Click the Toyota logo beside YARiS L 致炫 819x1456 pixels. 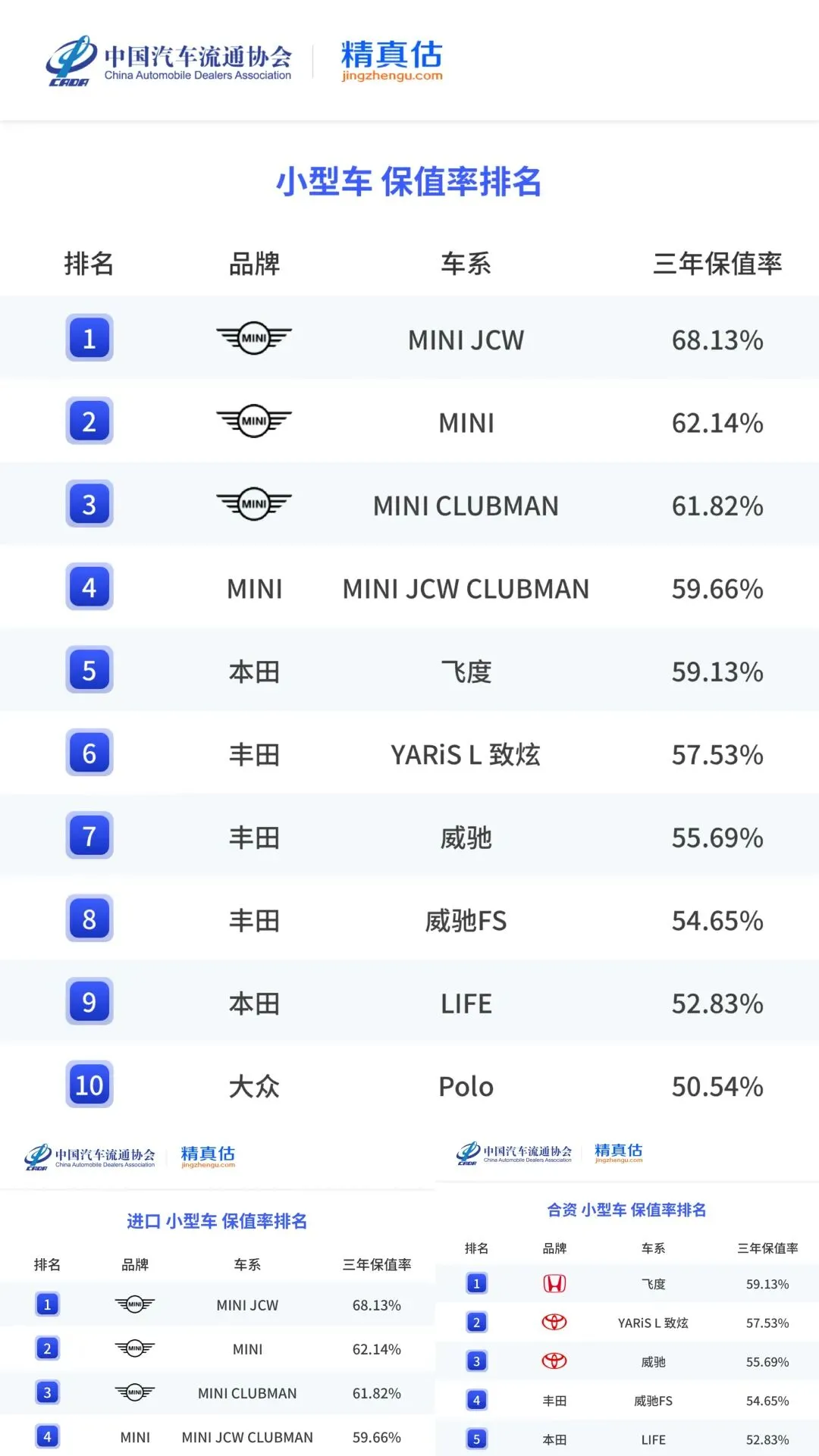[x=554, y=1322]
